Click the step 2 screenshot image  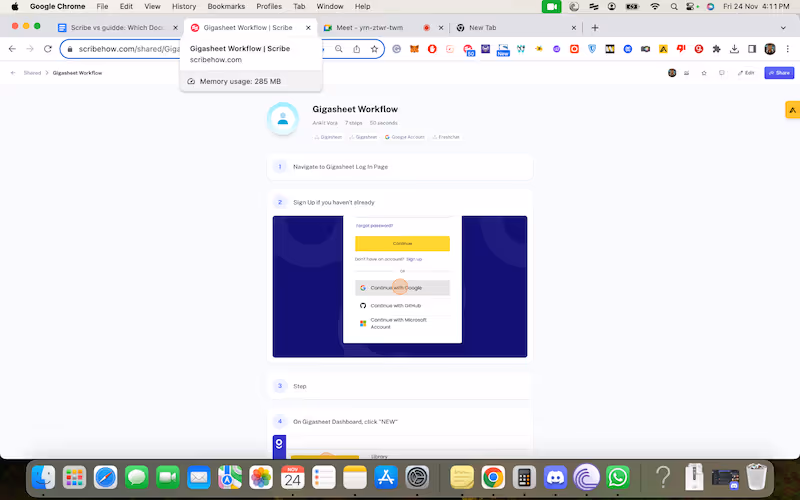(x=400, y=286)
